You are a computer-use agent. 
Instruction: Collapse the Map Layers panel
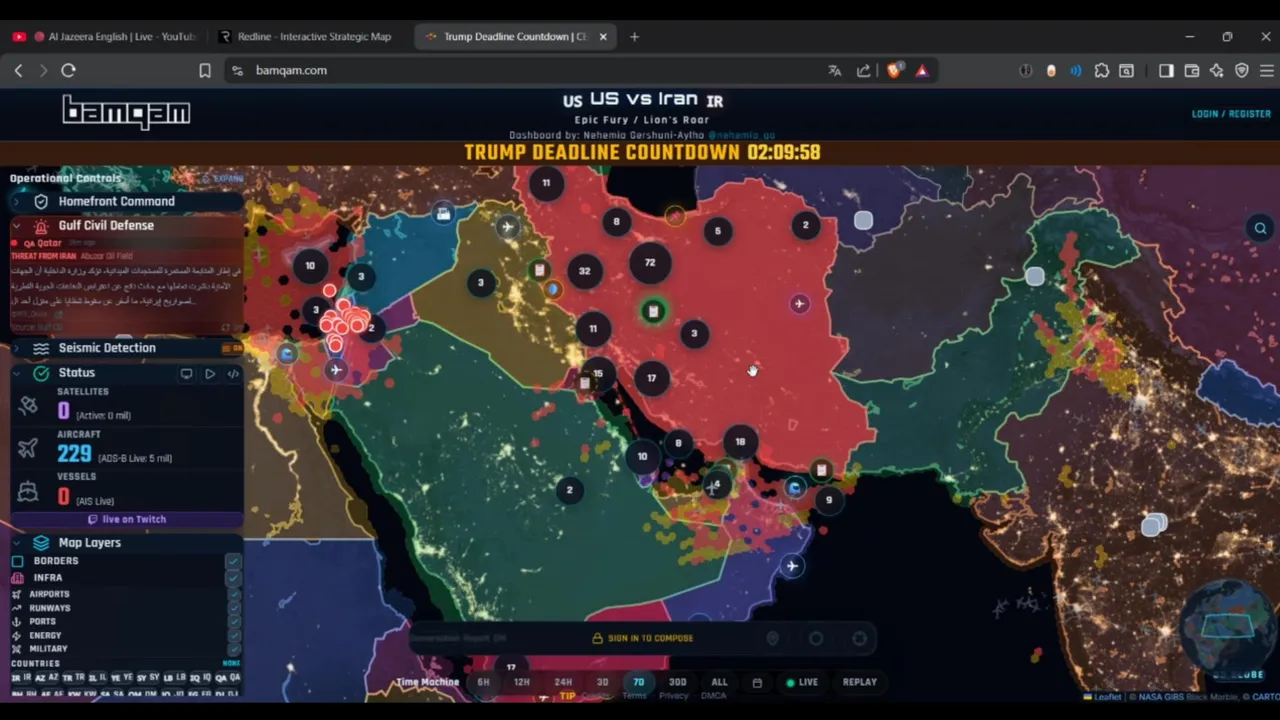[16, 542]
